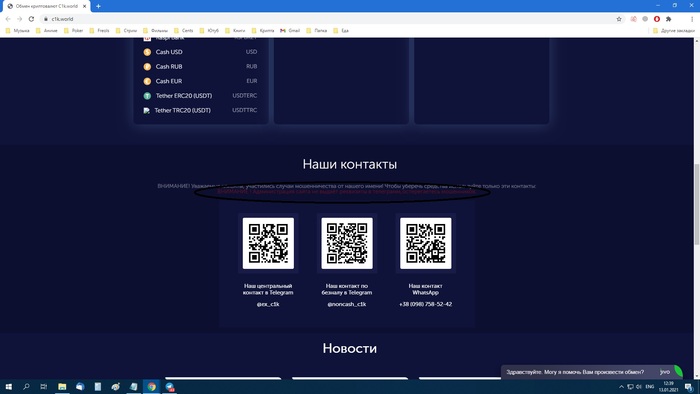Open the Windows Start menu
This screenshot has height=394, width=700.
[8, 386]
